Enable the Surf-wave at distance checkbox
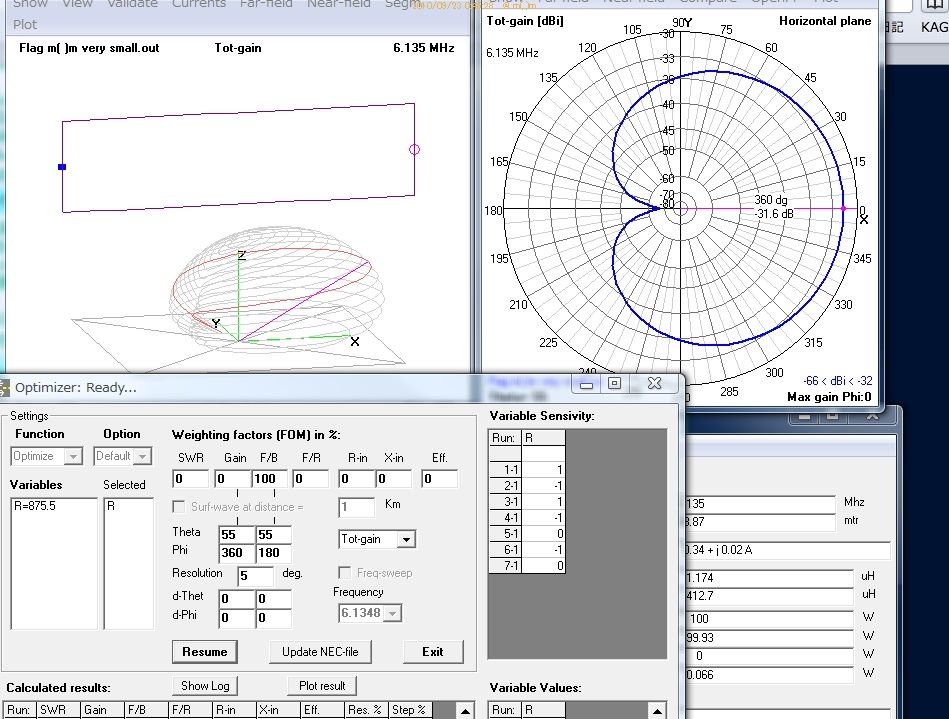 (179, 507)
